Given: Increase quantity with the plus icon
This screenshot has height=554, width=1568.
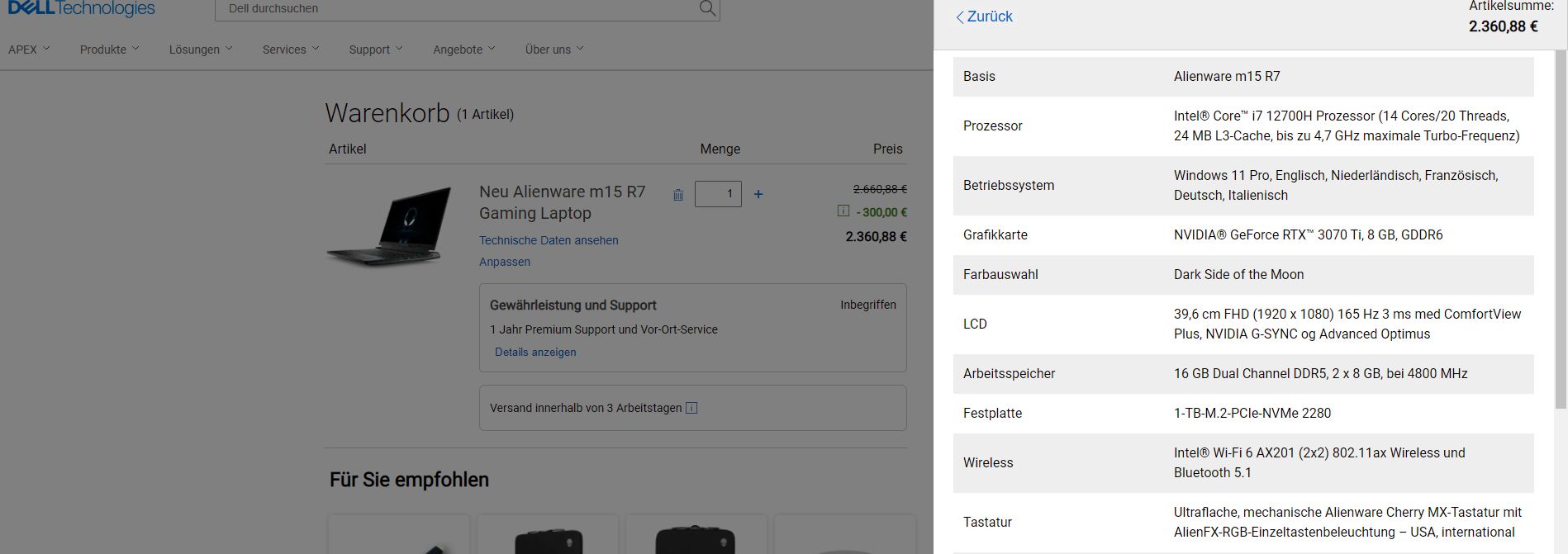Looking at the screenshot, I should [x=758, y=194].
